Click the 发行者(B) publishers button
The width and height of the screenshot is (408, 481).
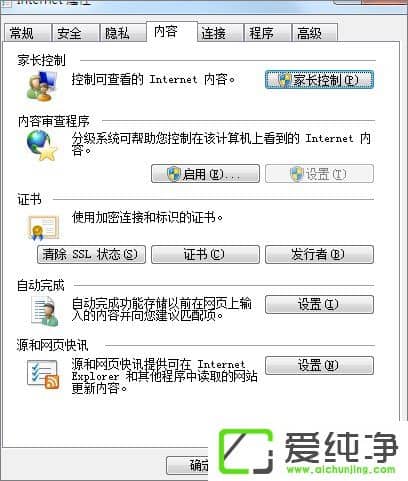point(319,255)
